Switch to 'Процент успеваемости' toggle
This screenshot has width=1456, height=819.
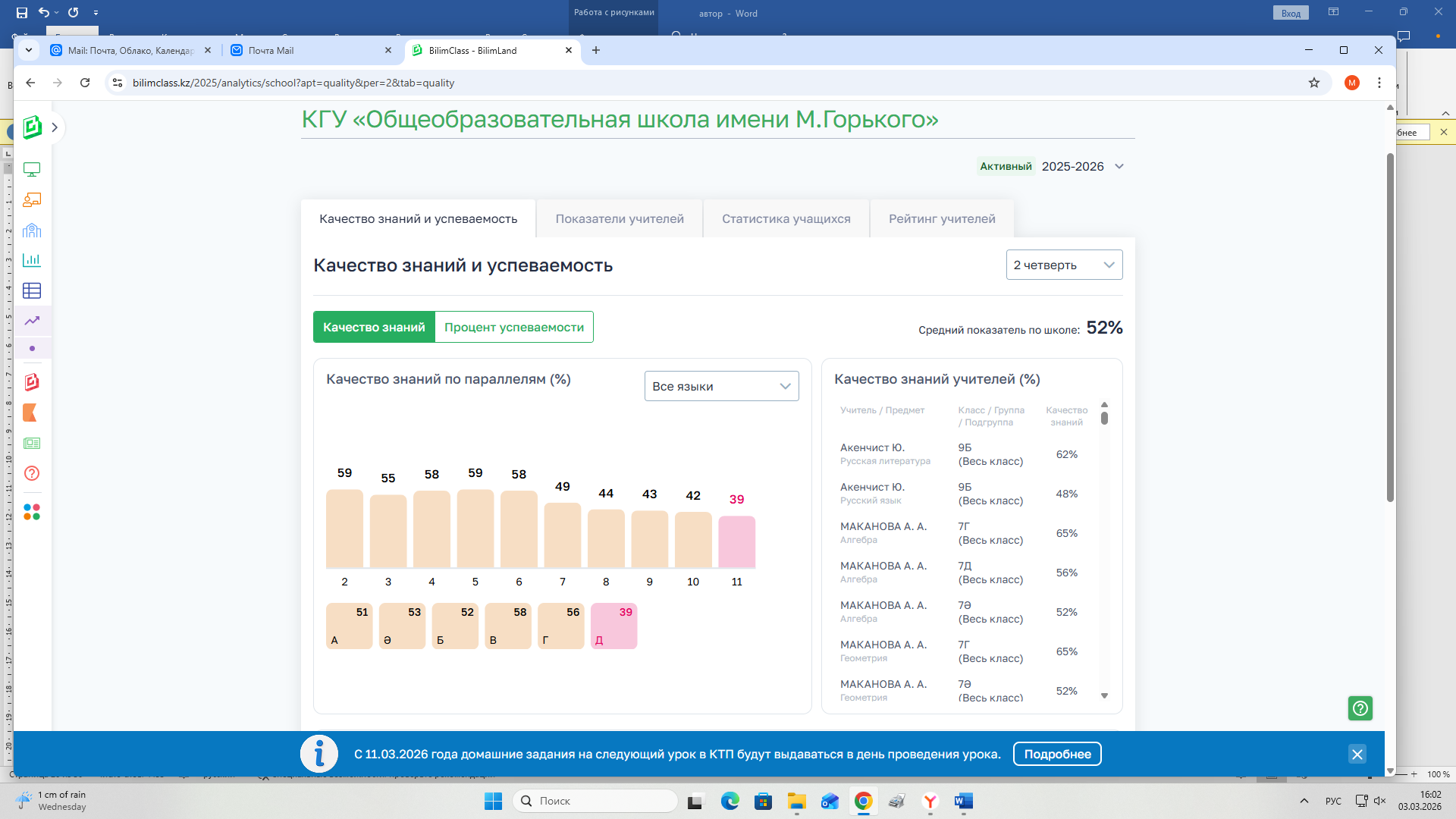(x=513, y=327)
